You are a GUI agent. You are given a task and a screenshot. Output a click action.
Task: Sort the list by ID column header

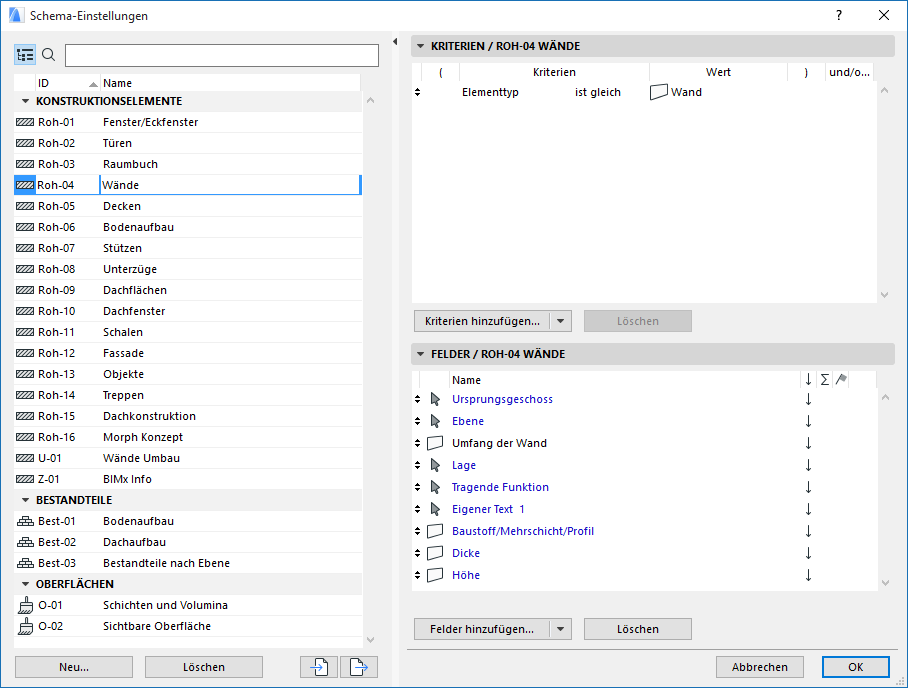click(68, 83)
